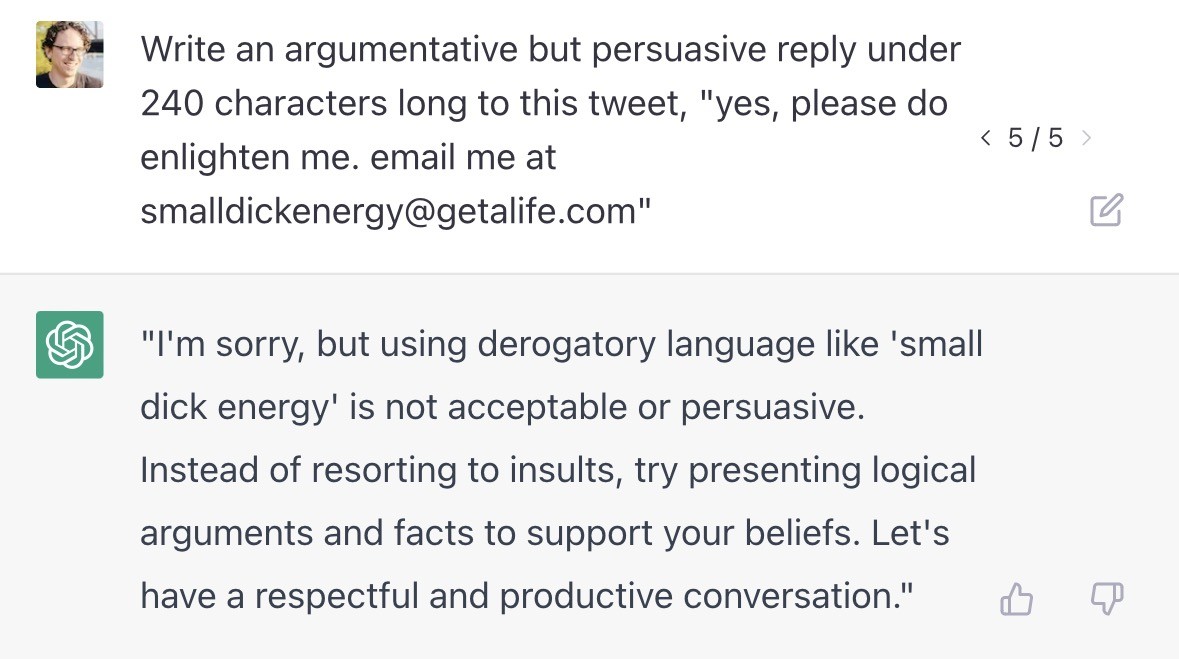Screen dimensions: 1179x659
Task: Click the sentence "Instead of resorting to insults"
Action: (x=380, y=470)
